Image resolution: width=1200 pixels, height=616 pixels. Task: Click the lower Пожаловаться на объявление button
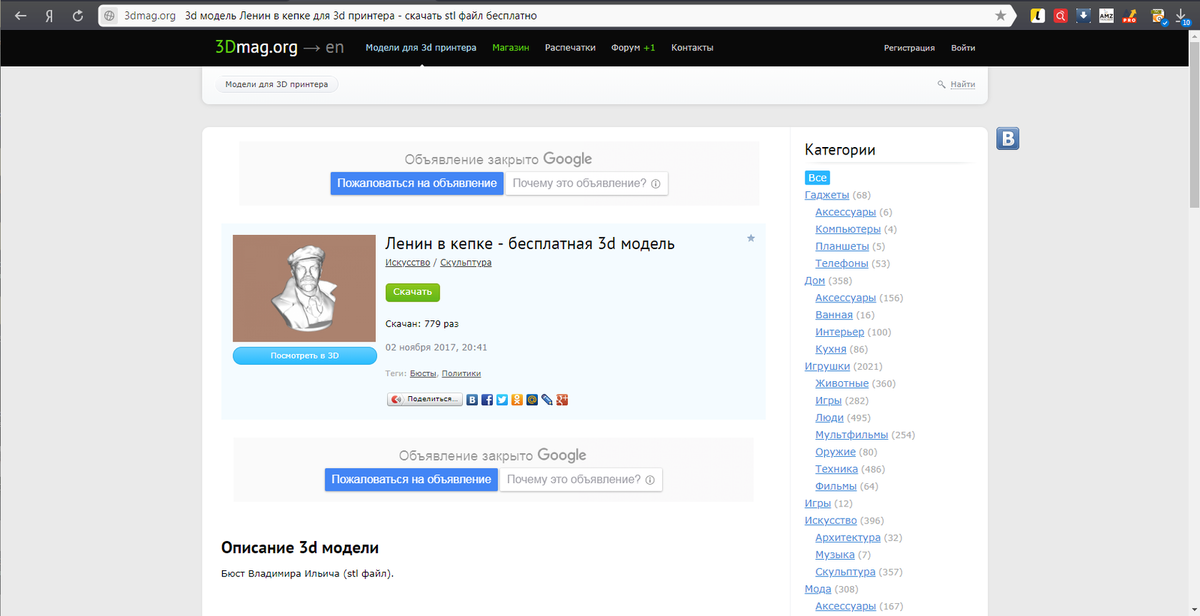click(x=411, y=479)
